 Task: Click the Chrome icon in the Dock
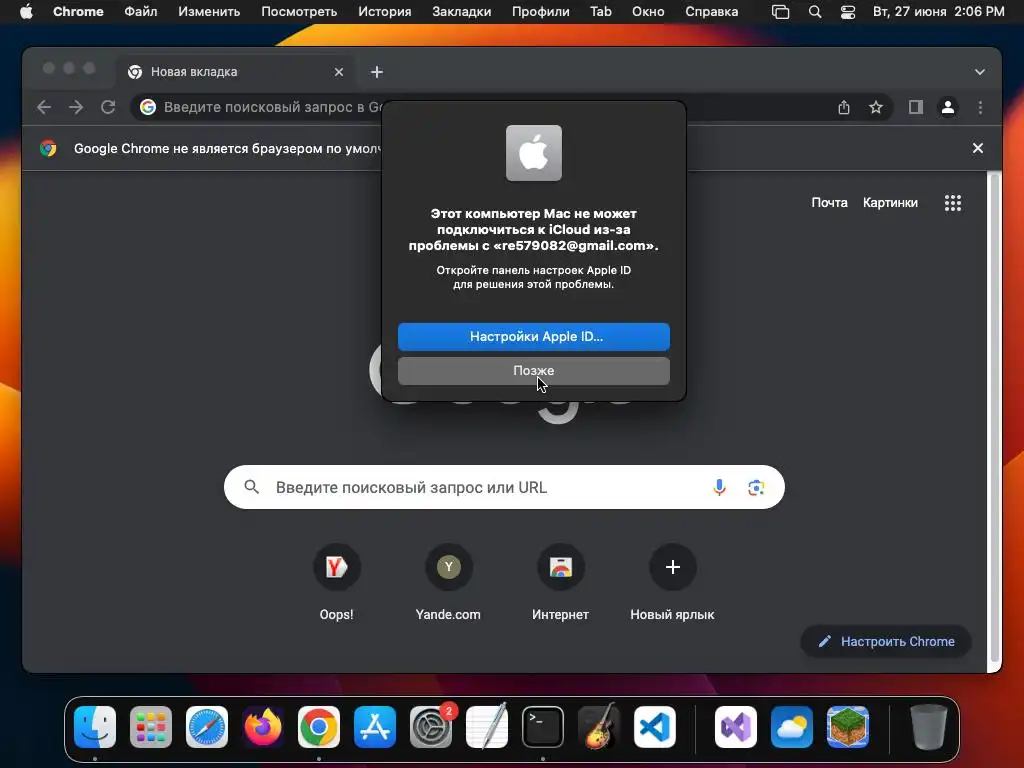point(319,727)
